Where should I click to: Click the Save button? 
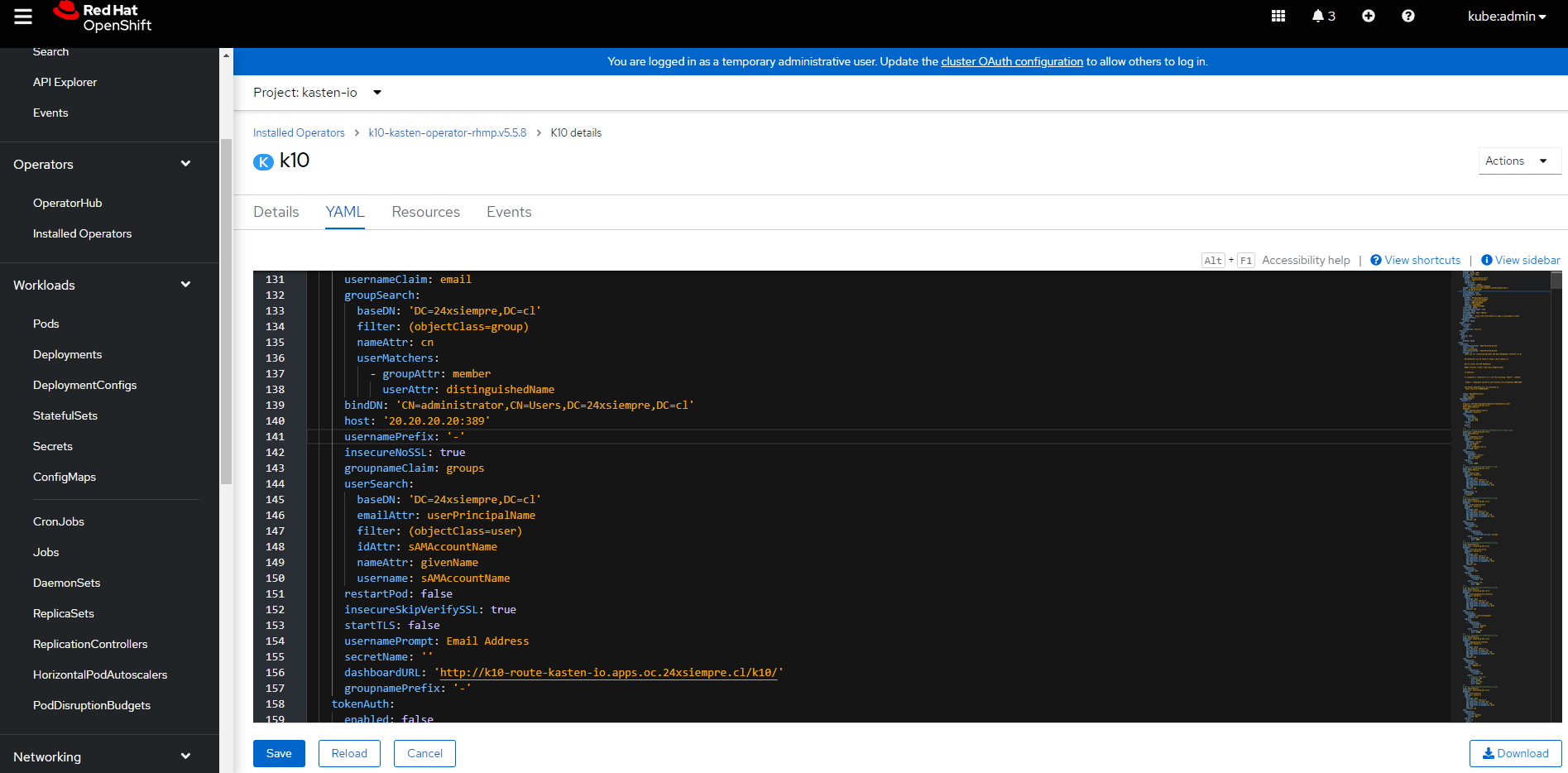279,753
